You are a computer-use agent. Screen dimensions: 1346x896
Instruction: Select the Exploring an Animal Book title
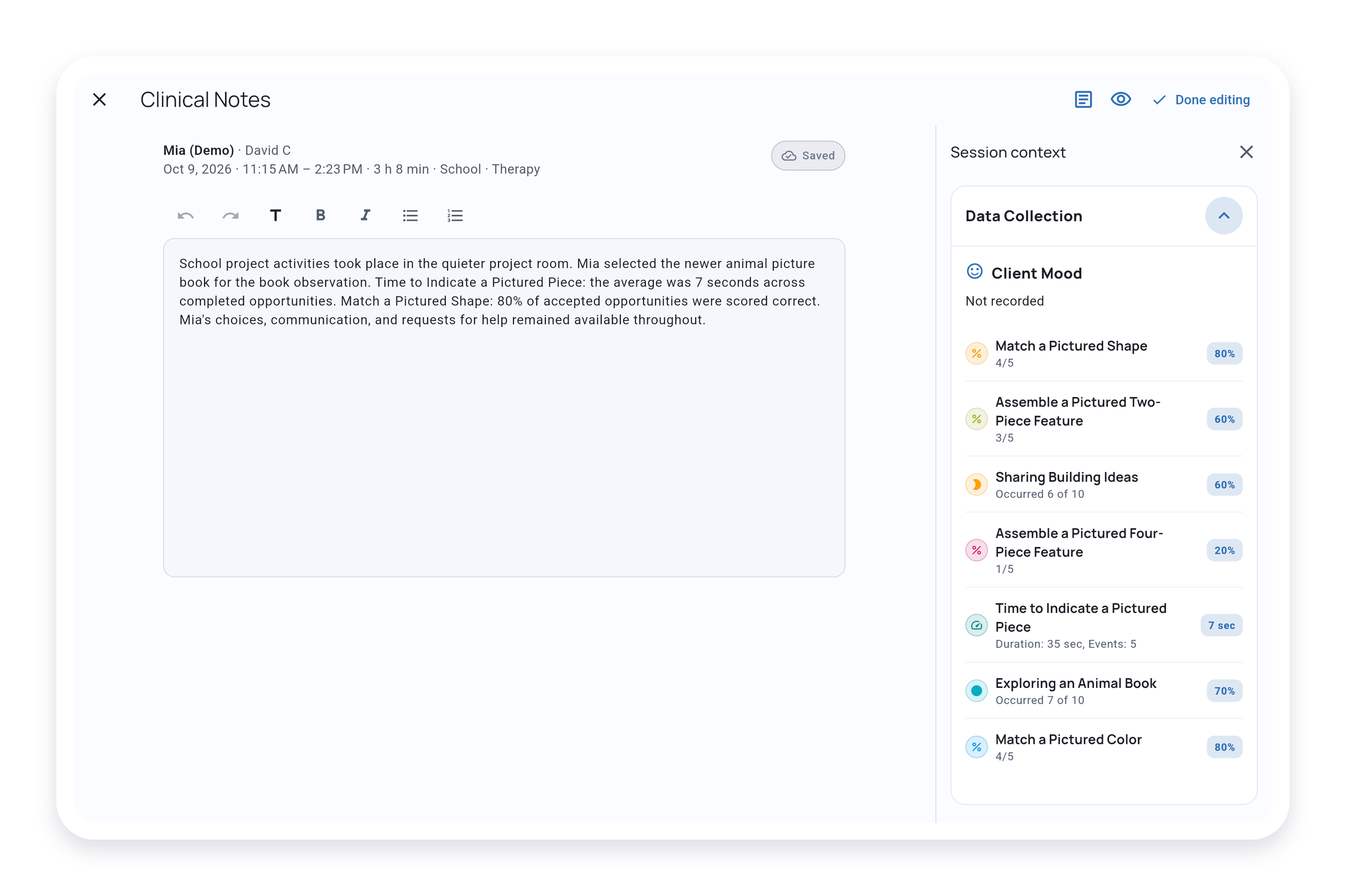(1075, 684)
